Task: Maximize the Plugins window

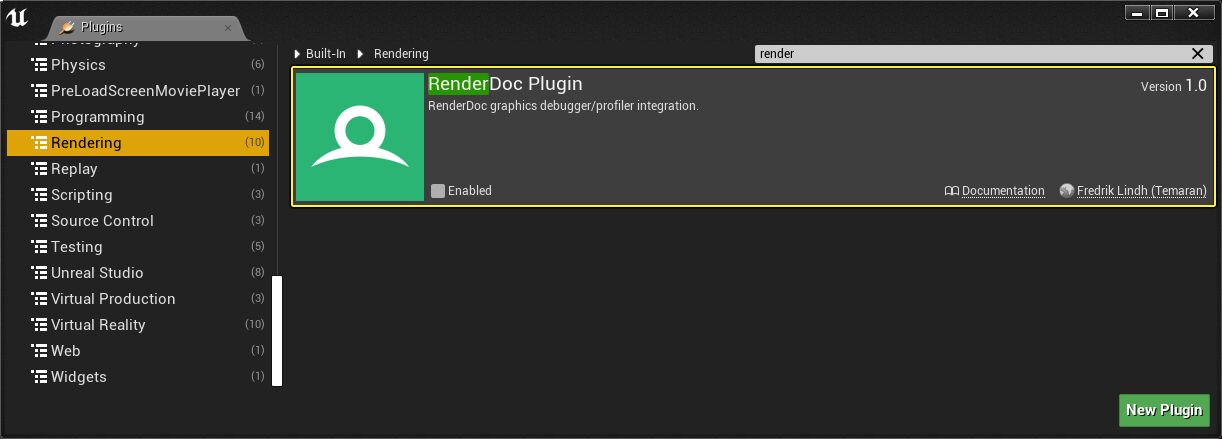Action: tap(1161, 13)
